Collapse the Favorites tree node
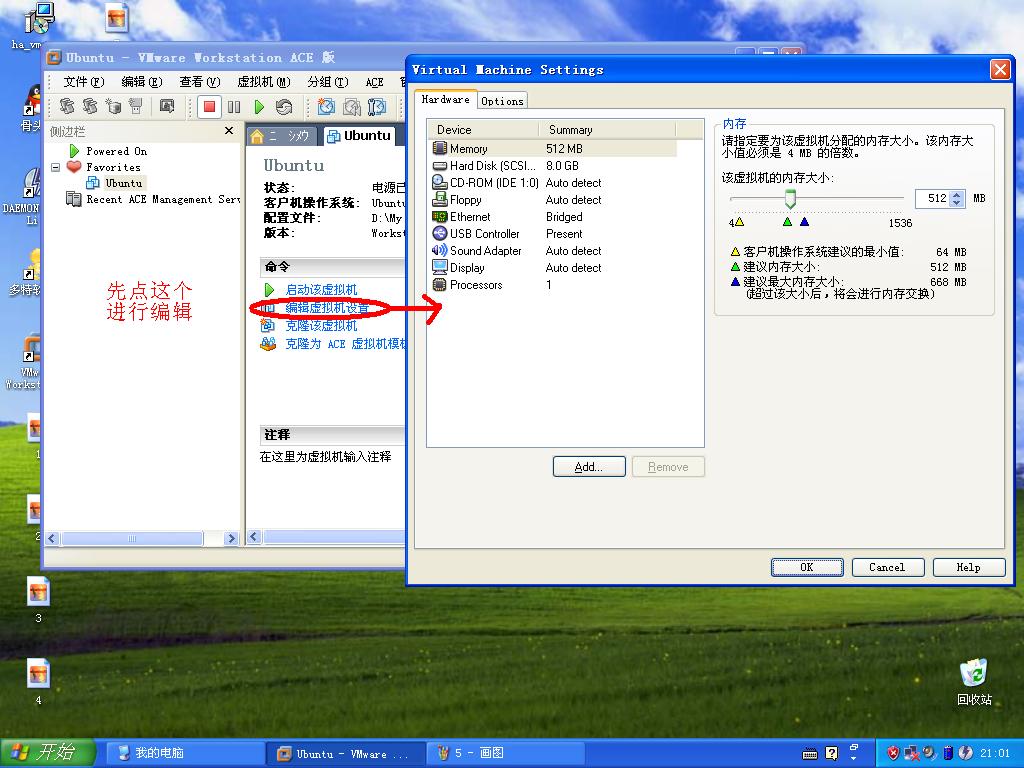The image size is (1024, 768). [56, 167]
